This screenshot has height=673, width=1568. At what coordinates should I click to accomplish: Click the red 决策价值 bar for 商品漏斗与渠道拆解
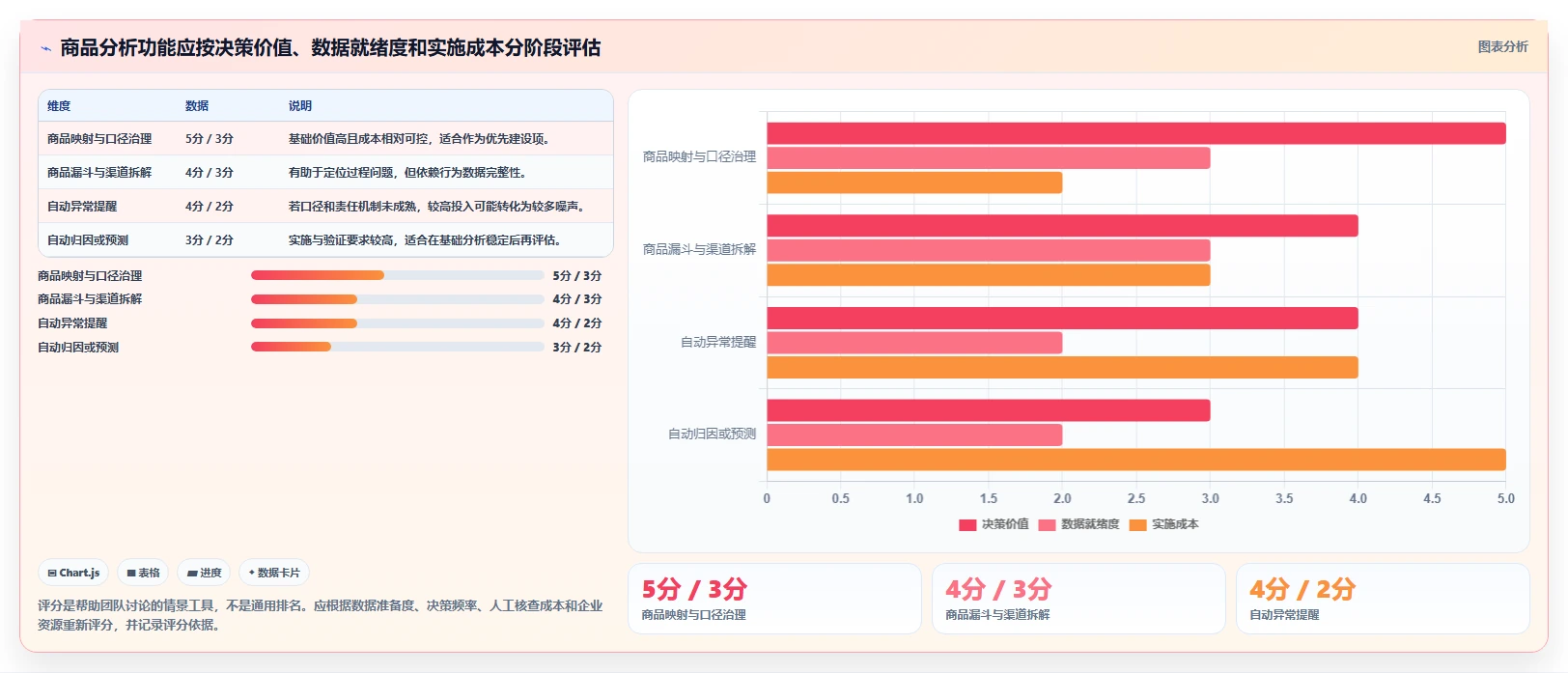click(x=1062, y=226)
